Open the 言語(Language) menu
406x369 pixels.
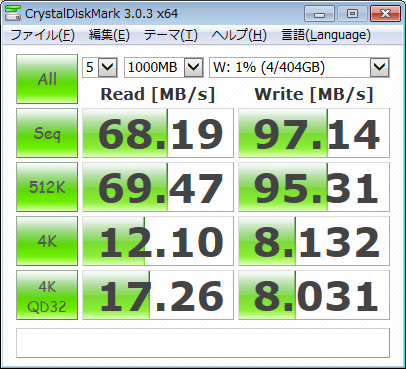click(326, 35)
